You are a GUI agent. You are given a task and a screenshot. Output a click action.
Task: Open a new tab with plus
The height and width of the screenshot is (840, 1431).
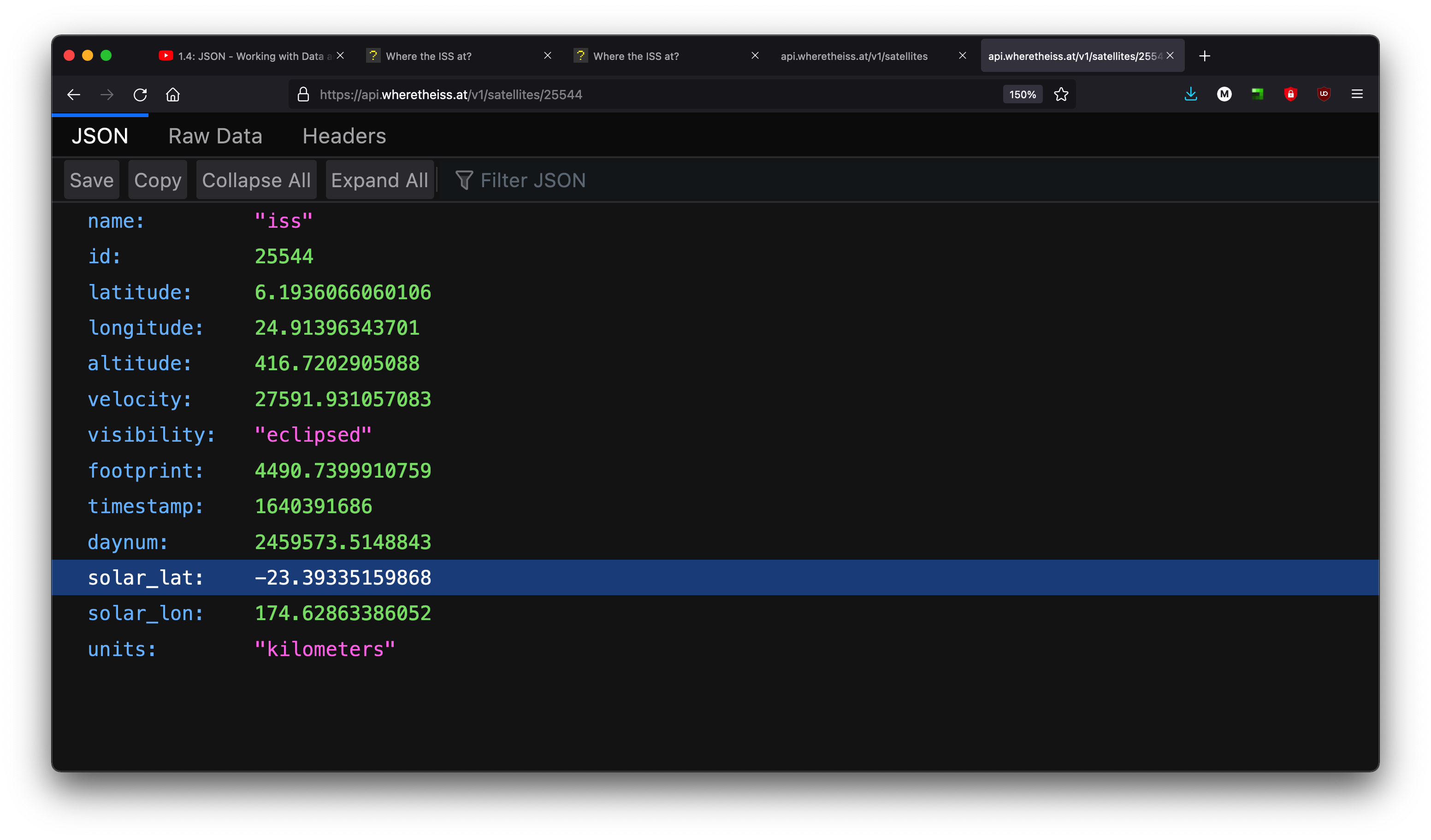[x=1205, y=56]
